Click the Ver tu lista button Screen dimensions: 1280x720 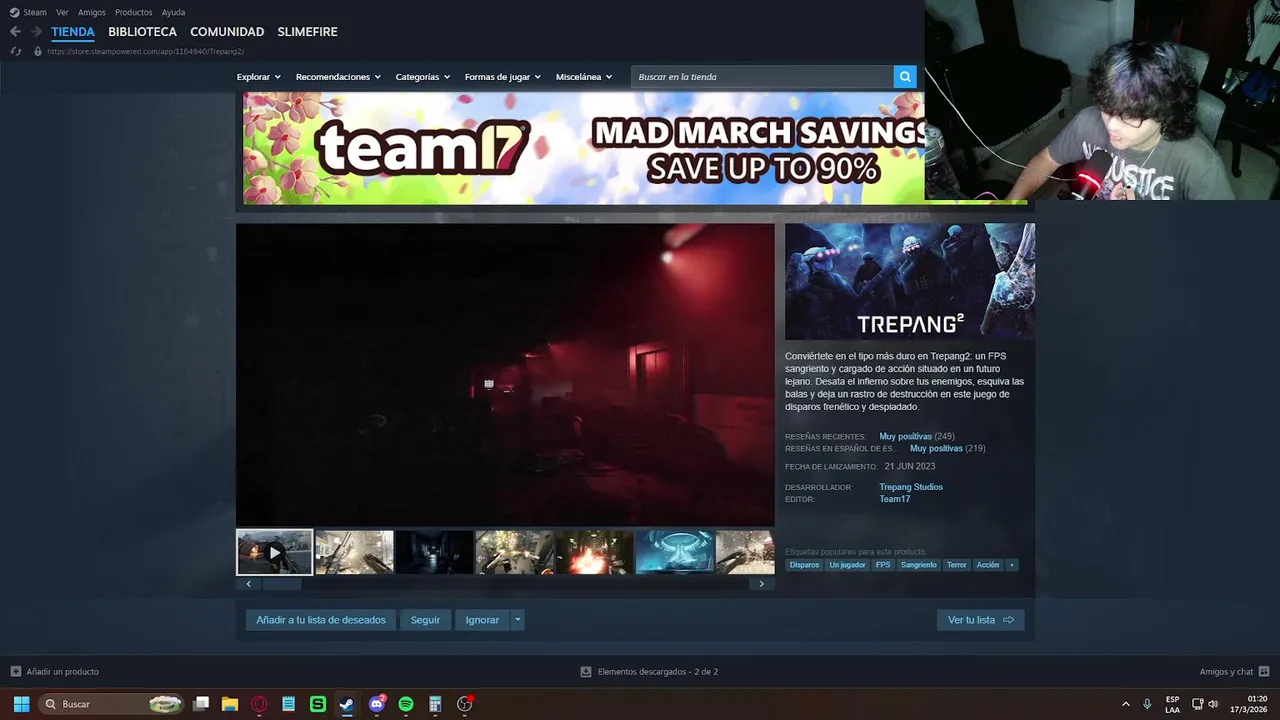pyautogui.click(x=980, y=620)
